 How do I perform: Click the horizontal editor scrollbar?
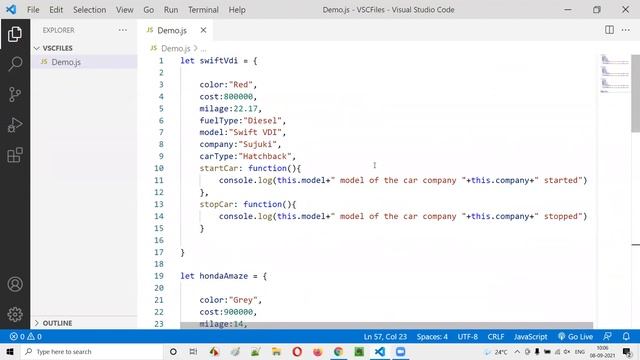tap(387, 325)
